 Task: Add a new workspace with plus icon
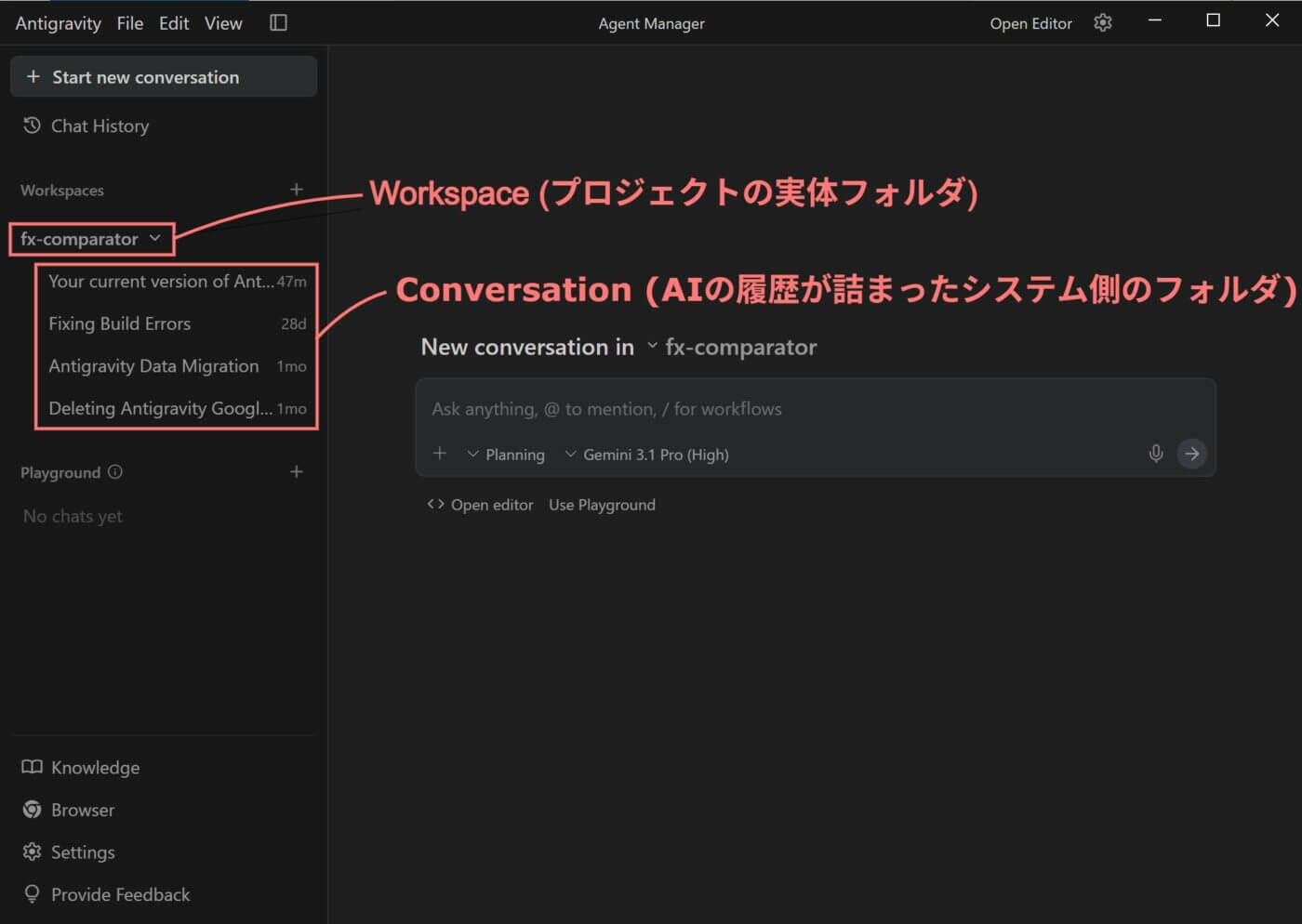click(297, 190)
